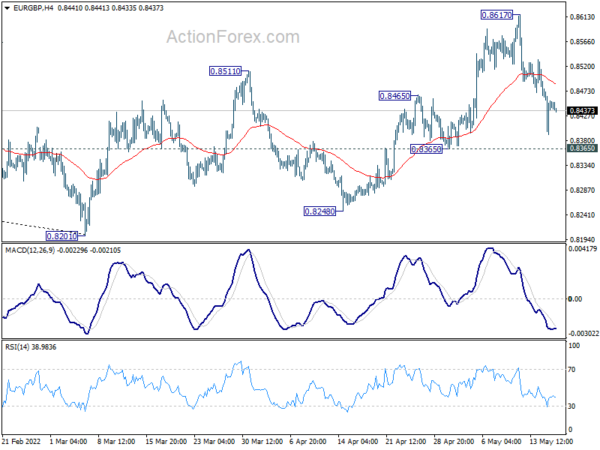Click the 0.85110 price label
The image size is (600, 450).
225,71
